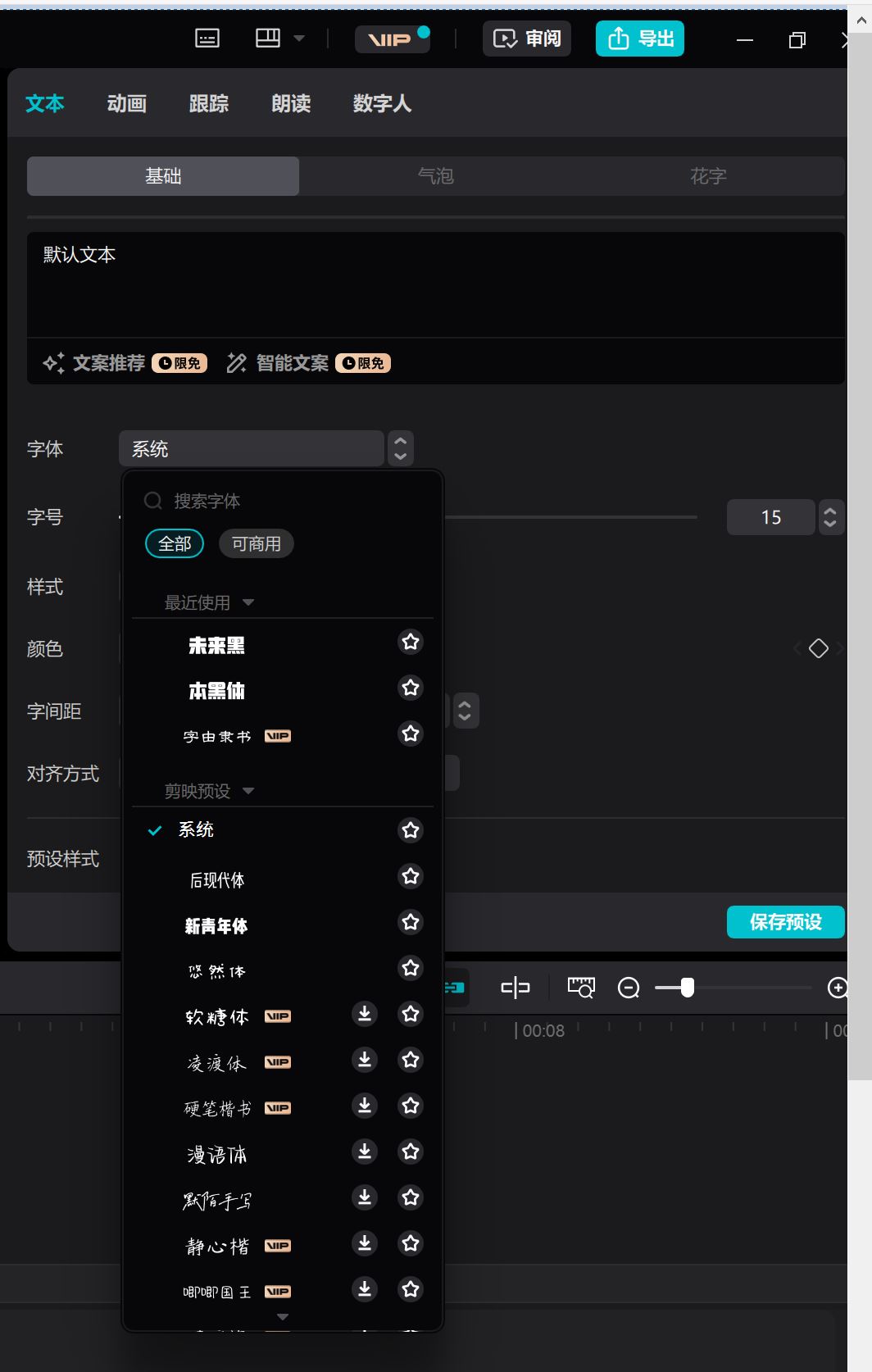Favorite the 硬笔楷书 font star

(411, 1106)
